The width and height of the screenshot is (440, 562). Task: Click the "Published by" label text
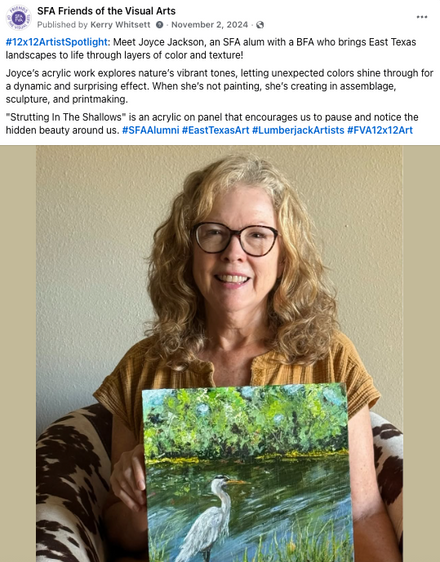(62, 25)
